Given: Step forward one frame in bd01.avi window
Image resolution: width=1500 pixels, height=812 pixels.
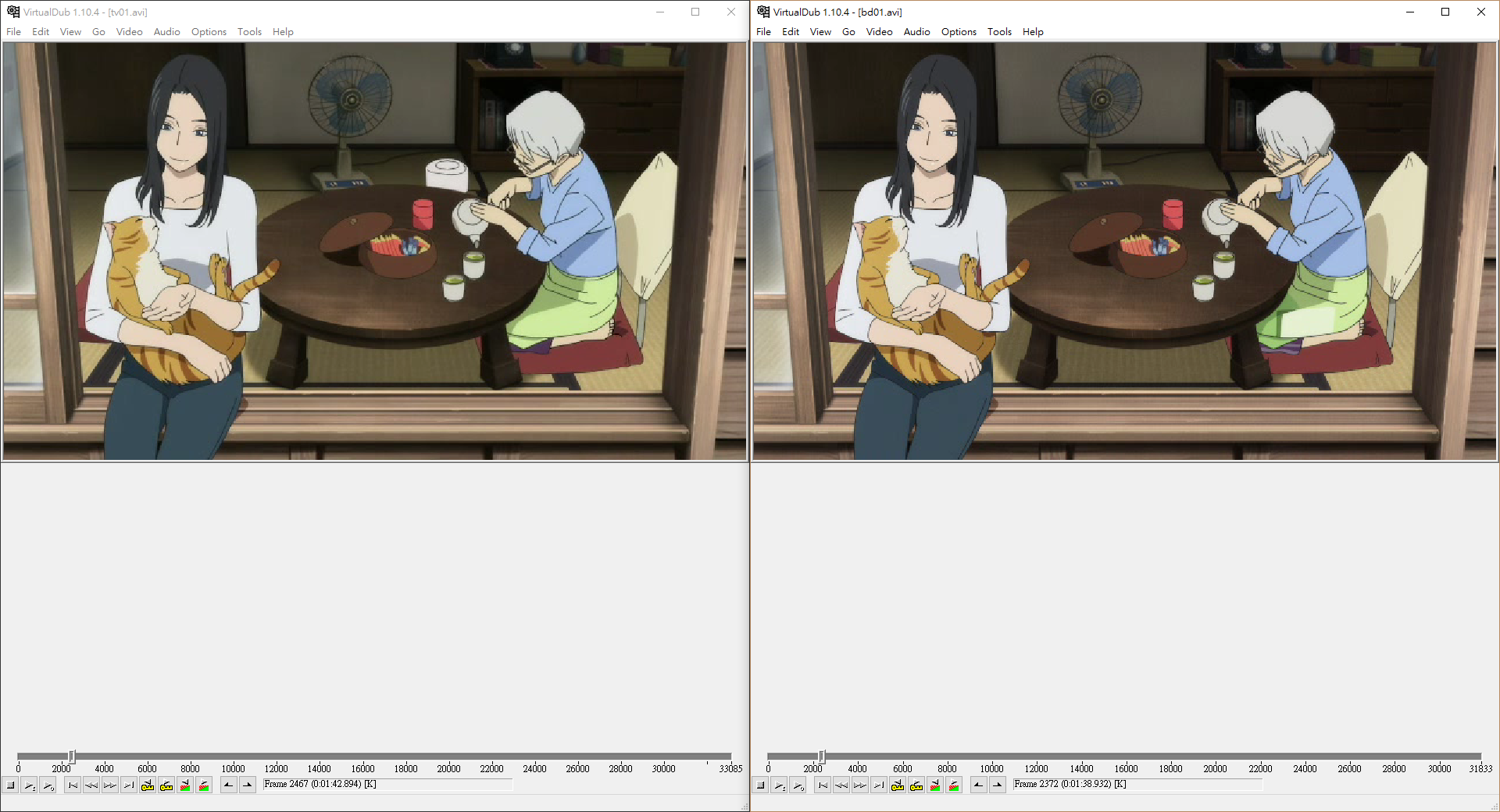Looking at the screenshot, I should click(860, 785).
